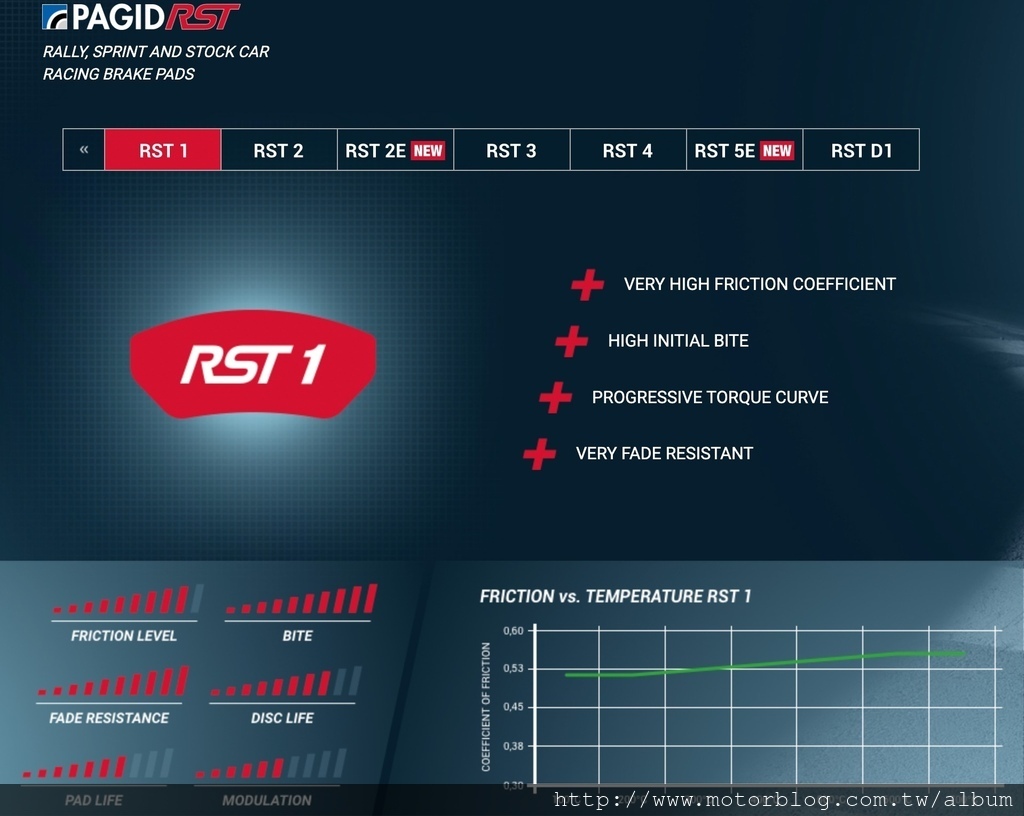This screenshot has width=1024, height=816.
Task: Click the Fade Resistance label
Action: pyautogui.click(x=109, y=718)
